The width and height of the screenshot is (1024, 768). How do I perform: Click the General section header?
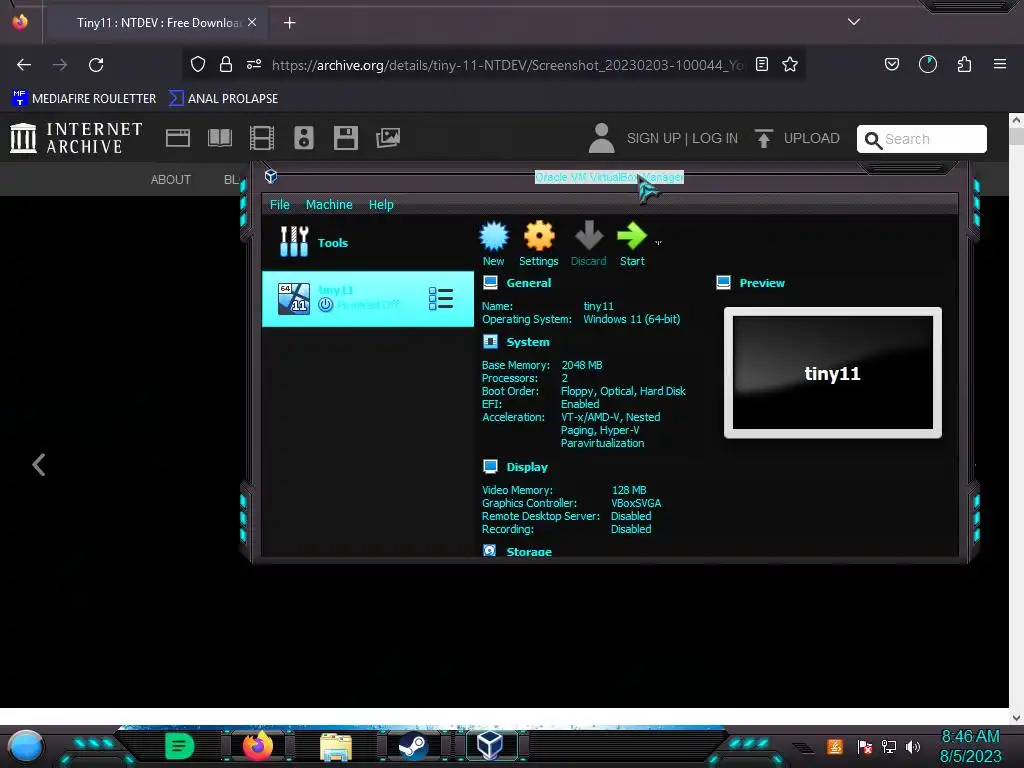(x=528, y=283)
